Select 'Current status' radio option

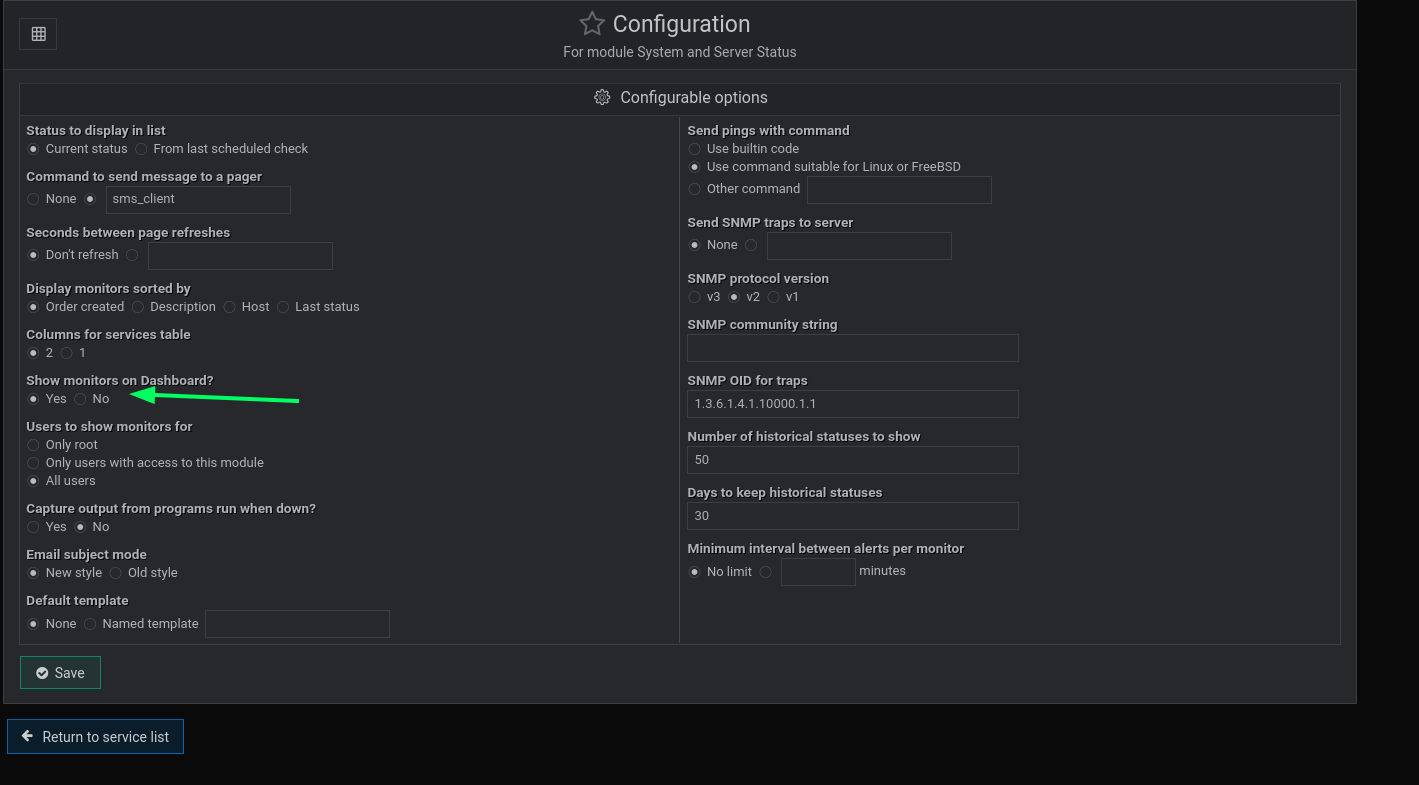point(33,149)
